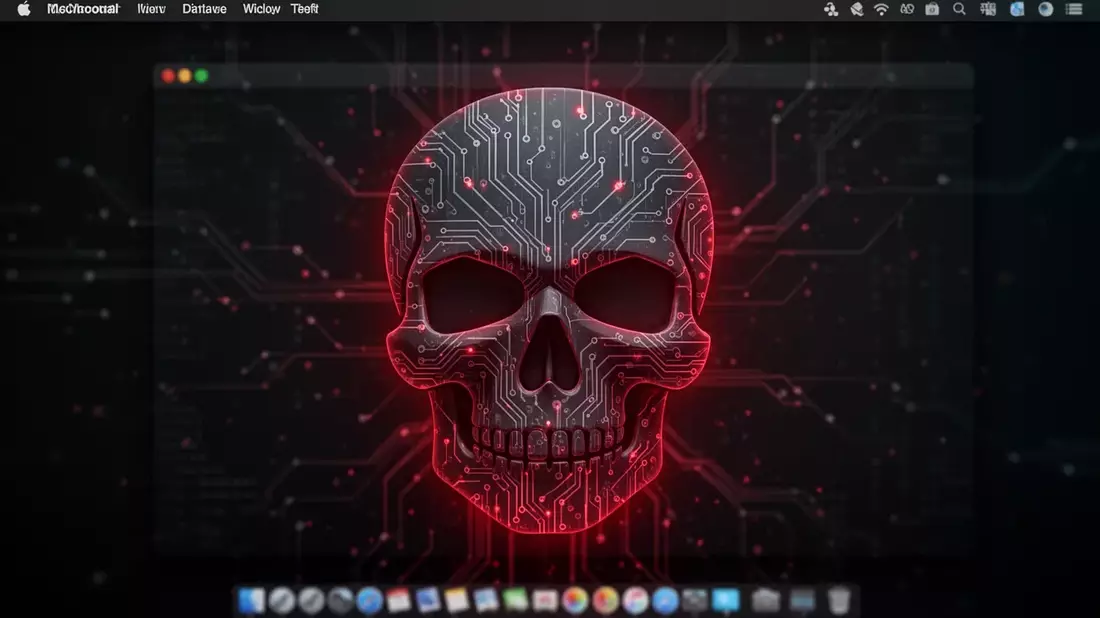The height and width of the screenshot is (618, 1100).
Task: Click the blue square menu bar icon
Action: point(1017,9)
